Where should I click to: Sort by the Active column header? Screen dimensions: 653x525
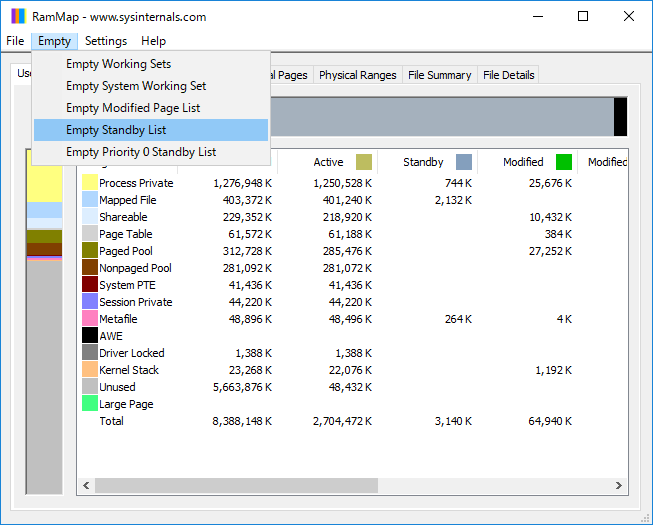pos(328,162)
